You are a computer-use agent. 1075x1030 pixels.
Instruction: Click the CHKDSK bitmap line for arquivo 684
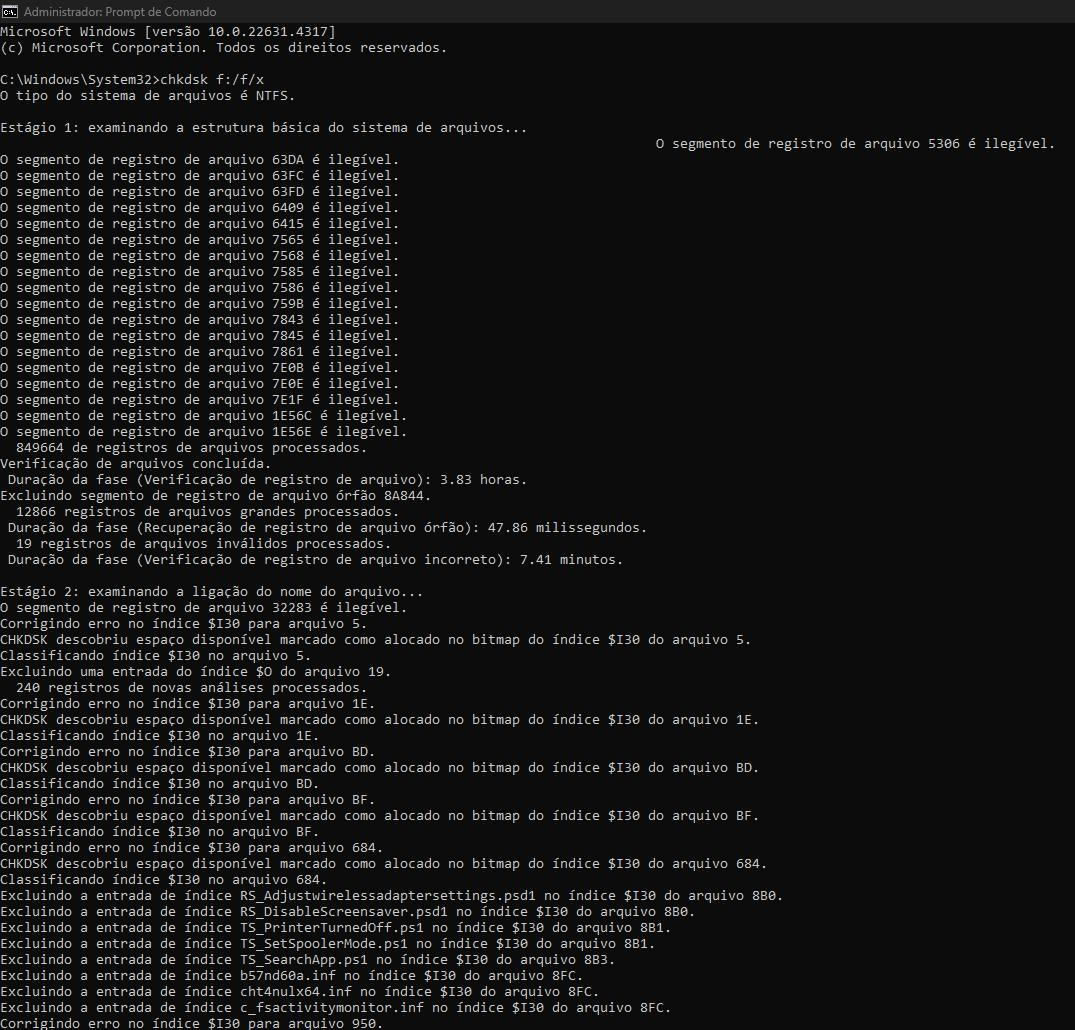tap(384, 863)
